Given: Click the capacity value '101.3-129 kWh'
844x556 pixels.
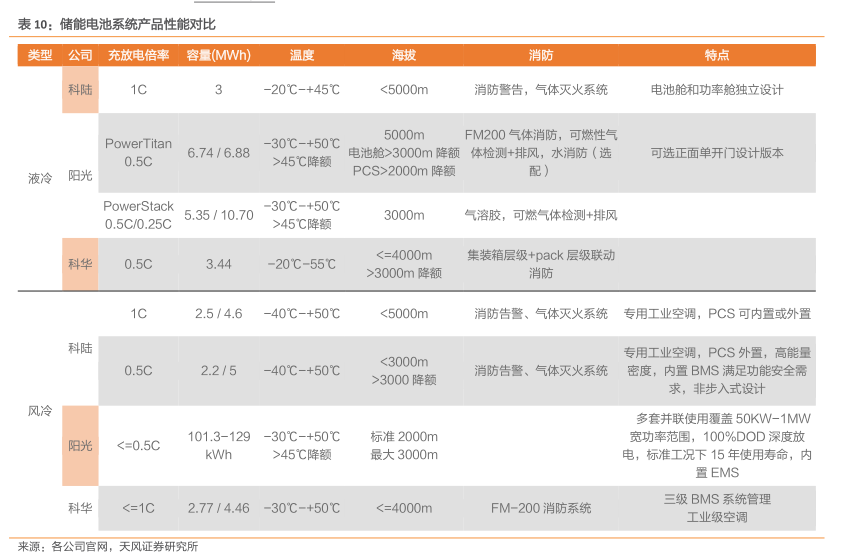Looking at the screenshot, I should pos(219,446).
